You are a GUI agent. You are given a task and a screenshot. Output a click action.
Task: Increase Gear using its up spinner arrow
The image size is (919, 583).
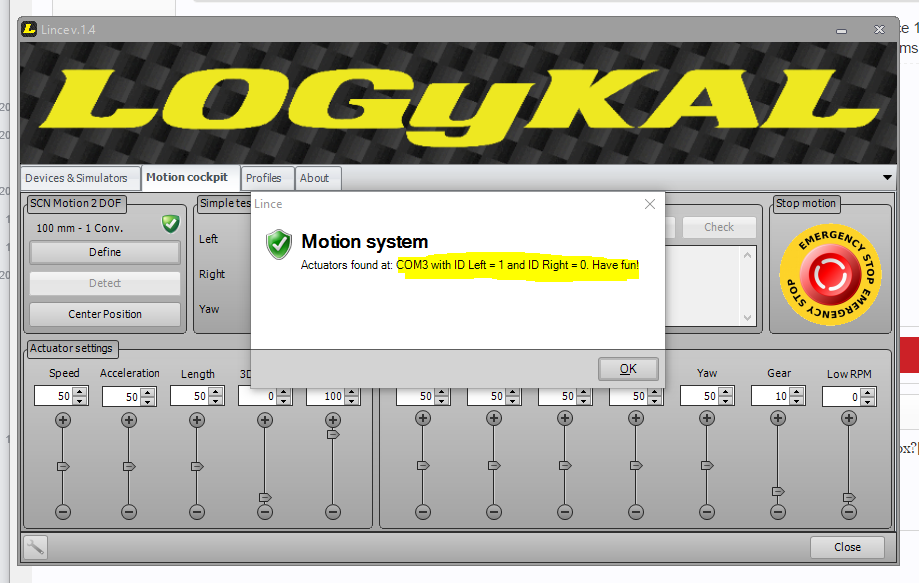tap(797, 392)
